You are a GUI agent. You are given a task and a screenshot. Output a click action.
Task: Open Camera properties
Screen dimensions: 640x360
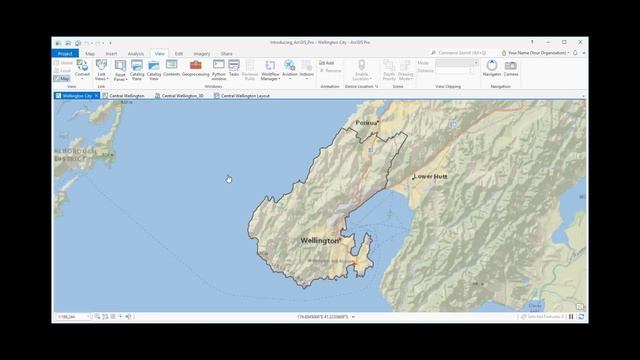511,68
